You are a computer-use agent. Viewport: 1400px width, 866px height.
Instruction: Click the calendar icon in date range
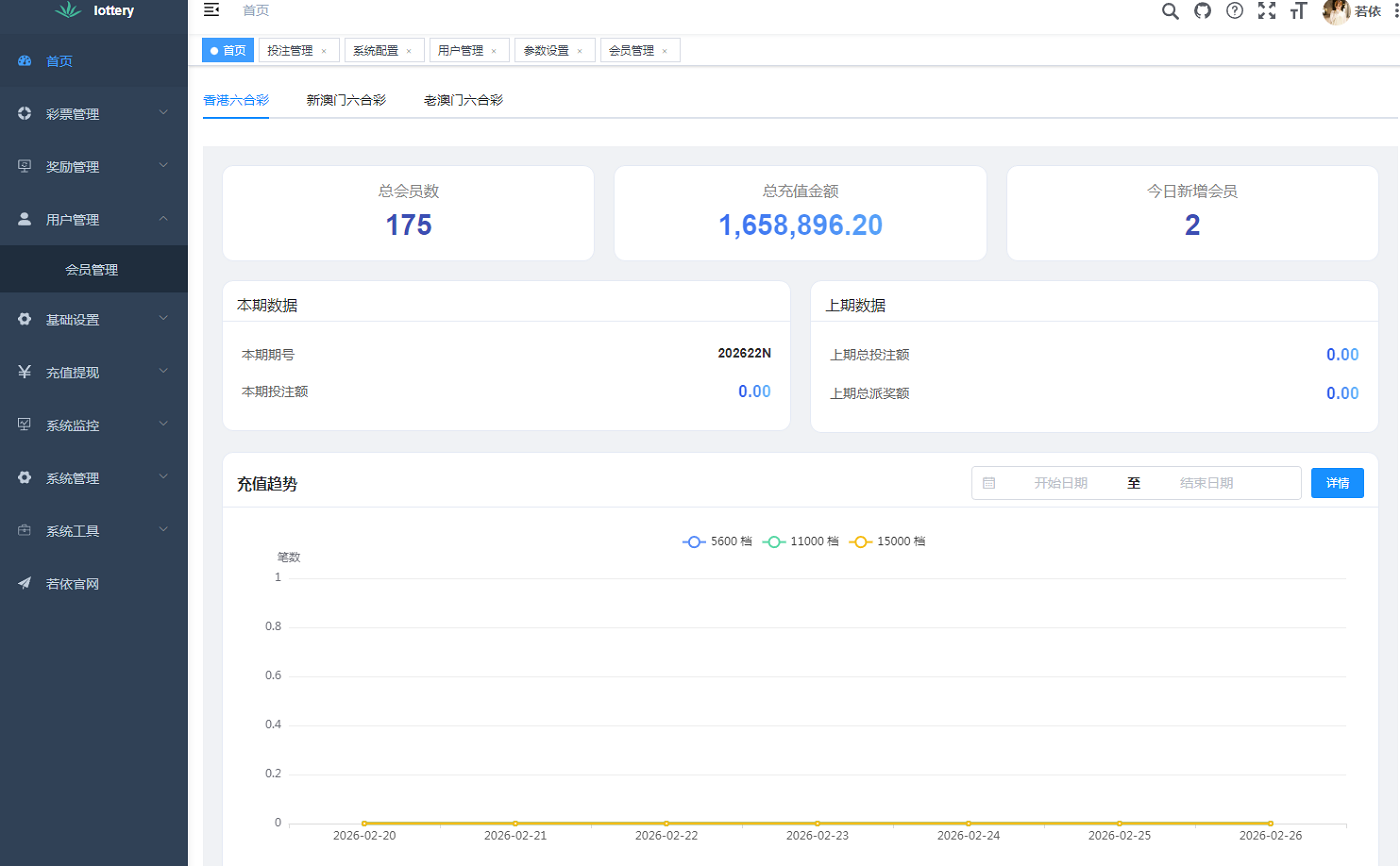[989, 483]
